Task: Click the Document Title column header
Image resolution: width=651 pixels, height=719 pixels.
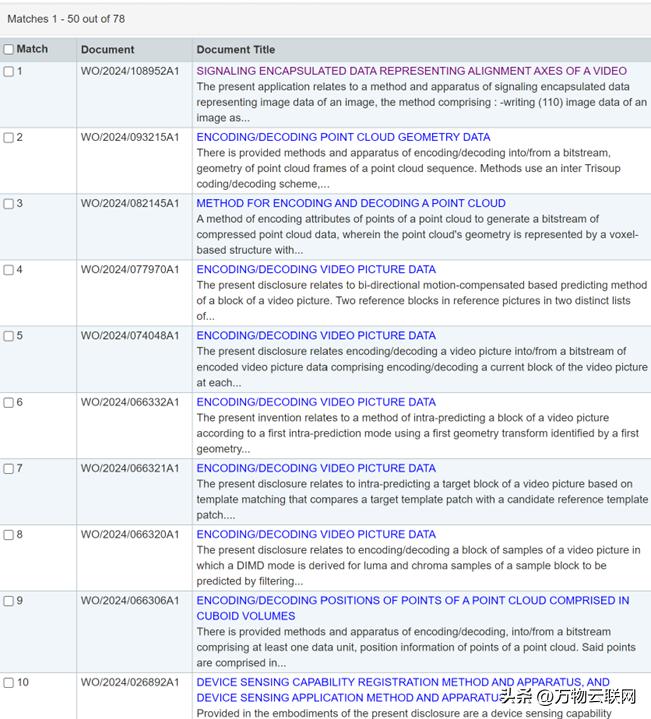Action: (236, 49)
